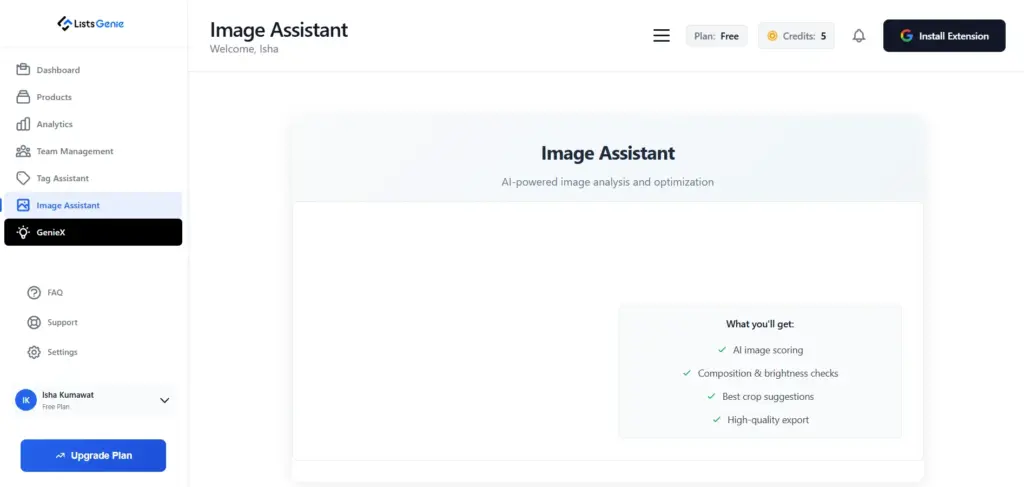Screen dimensions: 1024x487
Task: Select Image Assistant in the sidebar
Action: tap(93, 206)
